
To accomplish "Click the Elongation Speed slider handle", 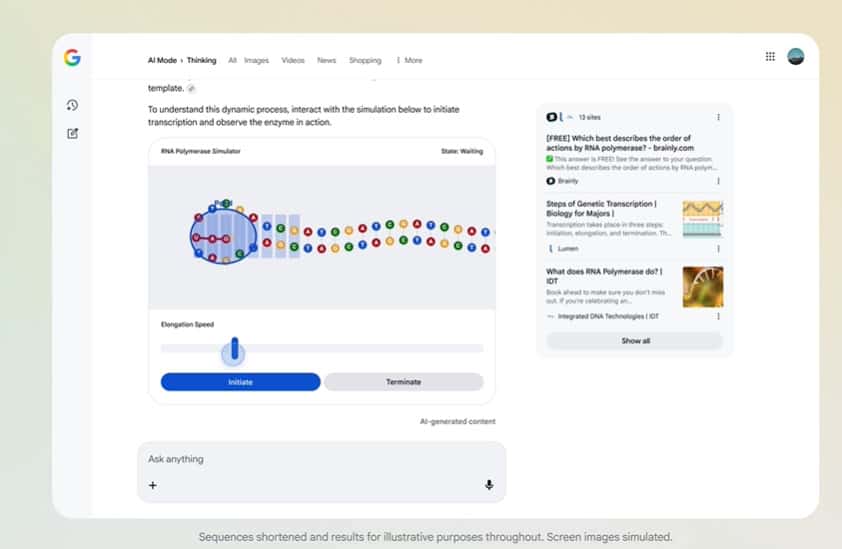I will pyautogui.click(x=235, y=348).
